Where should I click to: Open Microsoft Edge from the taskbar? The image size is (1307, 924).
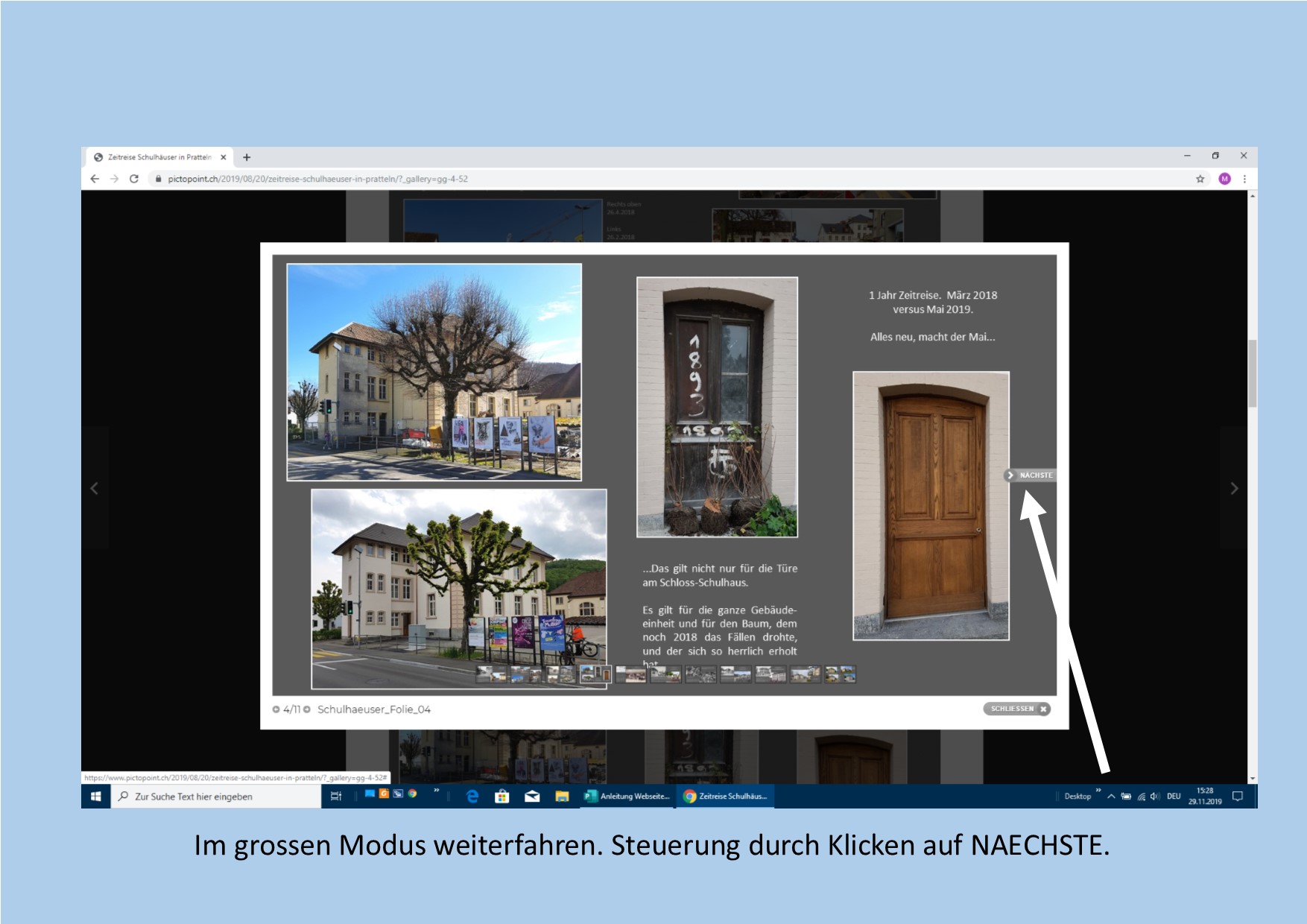point(472,797)
